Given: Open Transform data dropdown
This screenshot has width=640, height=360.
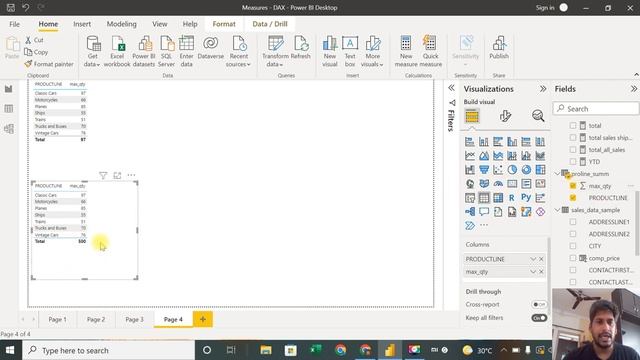Looking at the screenshot, I should coord(275,51).
